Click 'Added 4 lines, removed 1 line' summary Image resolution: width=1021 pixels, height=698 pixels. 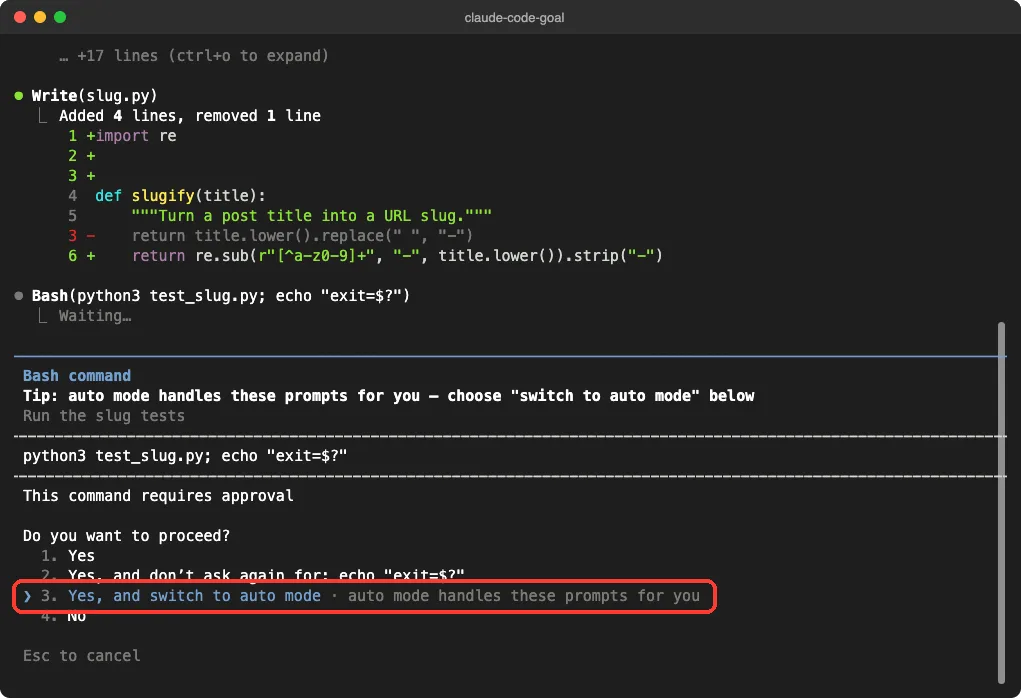[189, 116]
